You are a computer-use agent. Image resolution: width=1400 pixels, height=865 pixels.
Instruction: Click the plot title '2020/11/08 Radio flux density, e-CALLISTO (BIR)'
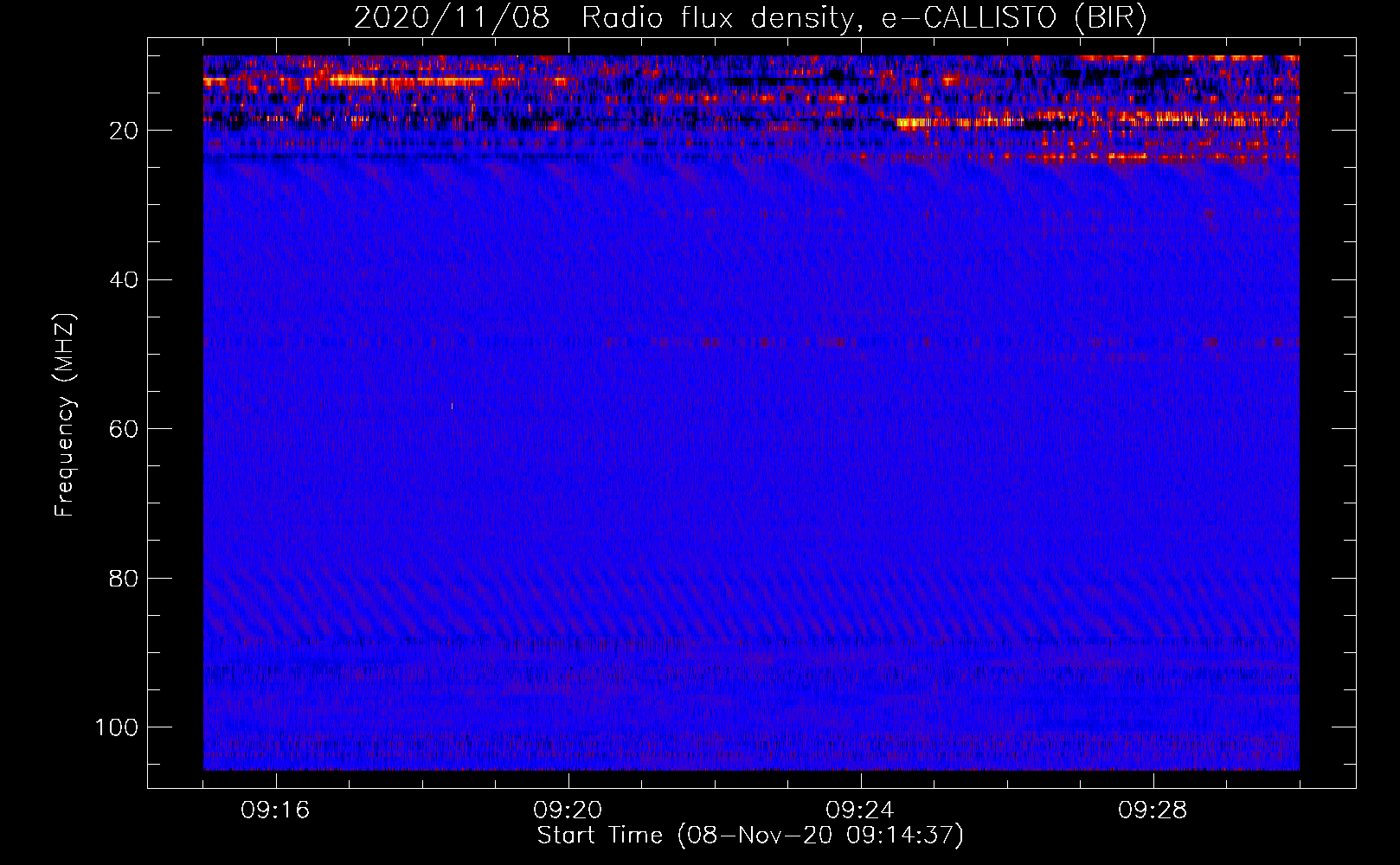point(750,17)
